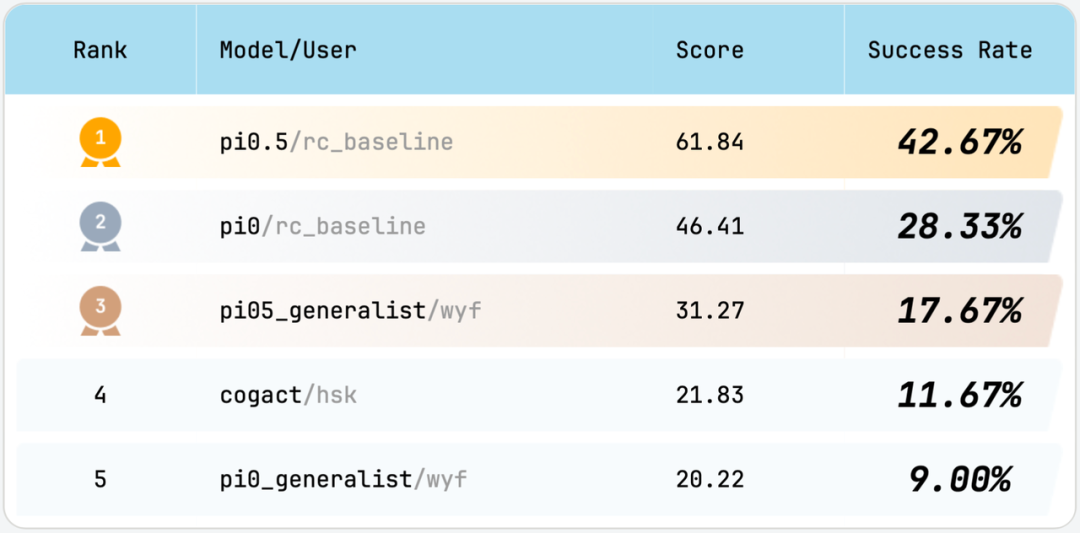Viewport: 1080px width, 533px height.
Task: Click the silver second-place medal icon
Action: tap(100, 226)
